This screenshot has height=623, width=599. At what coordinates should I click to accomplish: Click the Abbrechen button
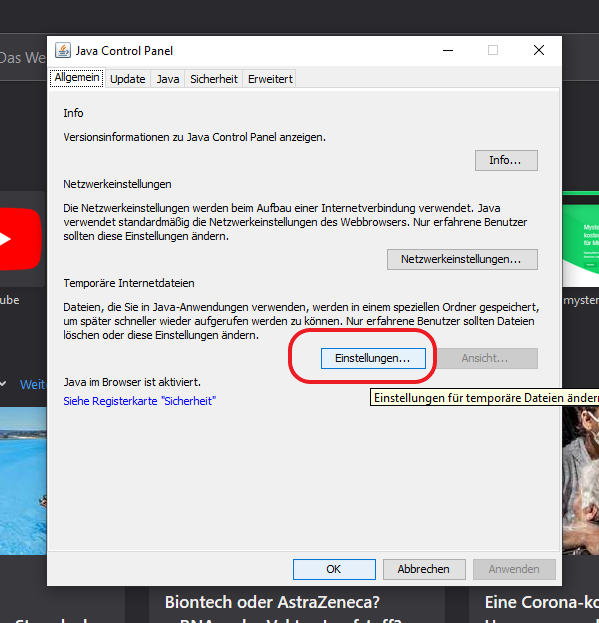pyautogui.click(x=424, y=569)
